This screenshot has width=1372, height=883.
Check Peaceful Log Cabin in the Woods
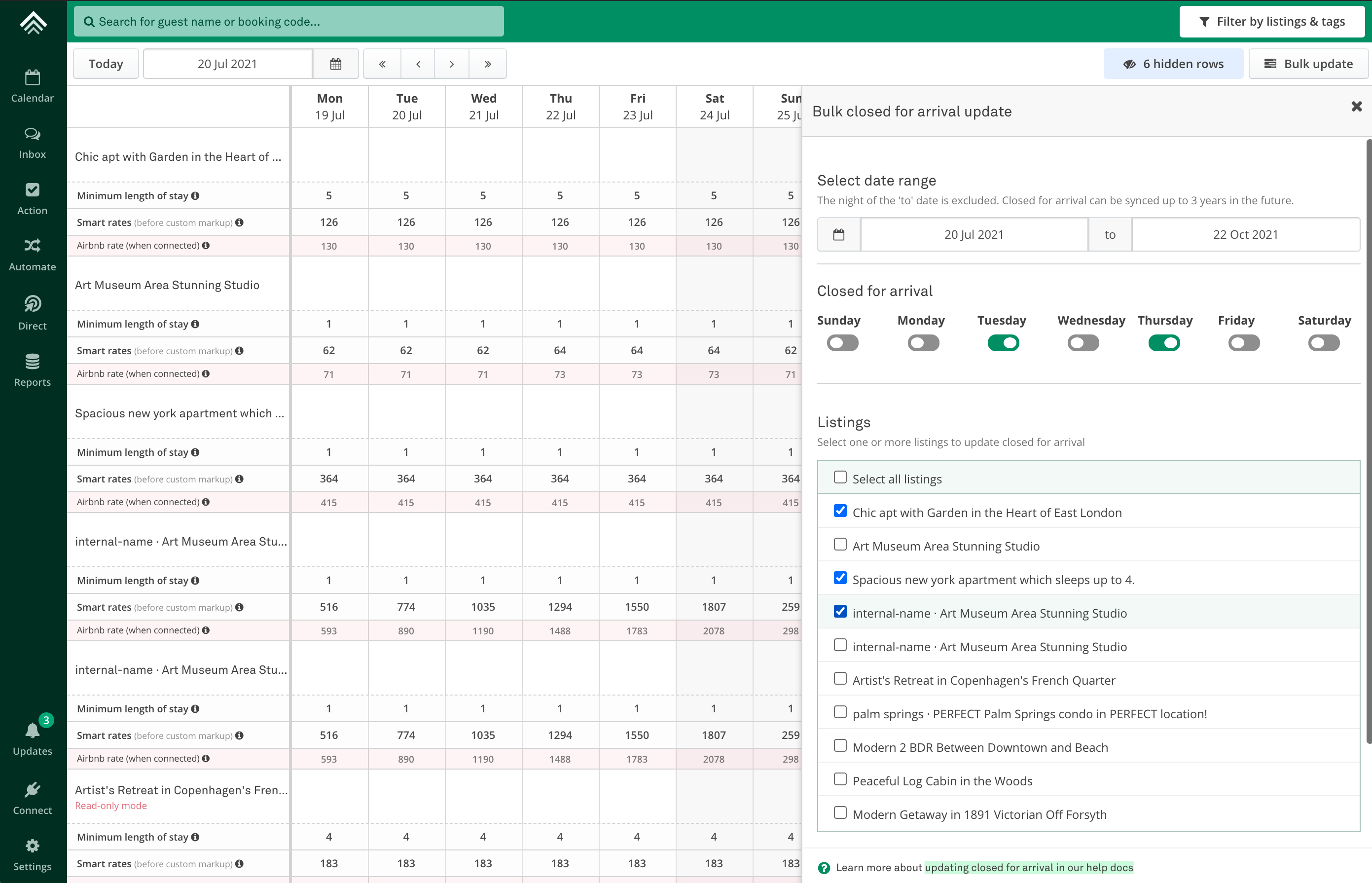840,778
